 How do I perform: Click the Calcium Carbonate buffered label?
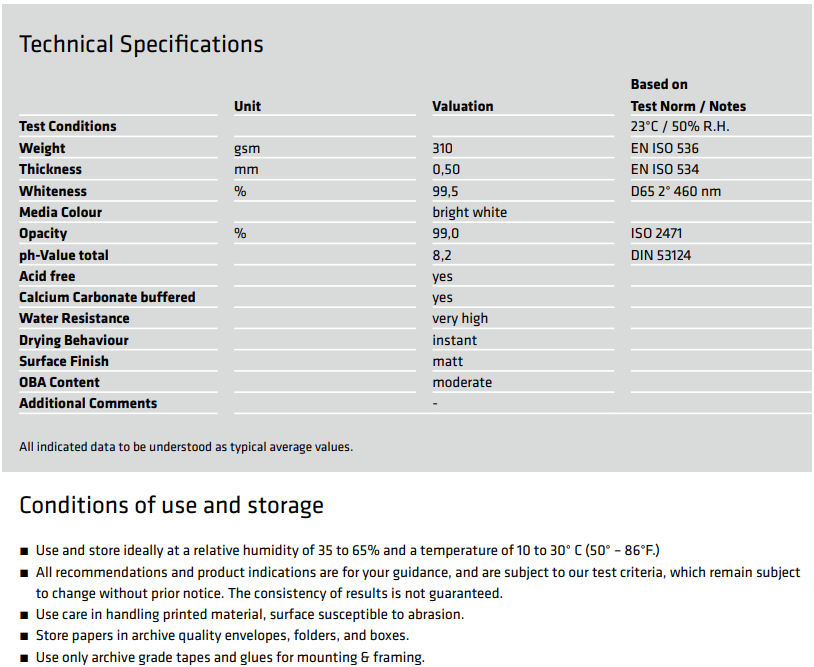107,297
